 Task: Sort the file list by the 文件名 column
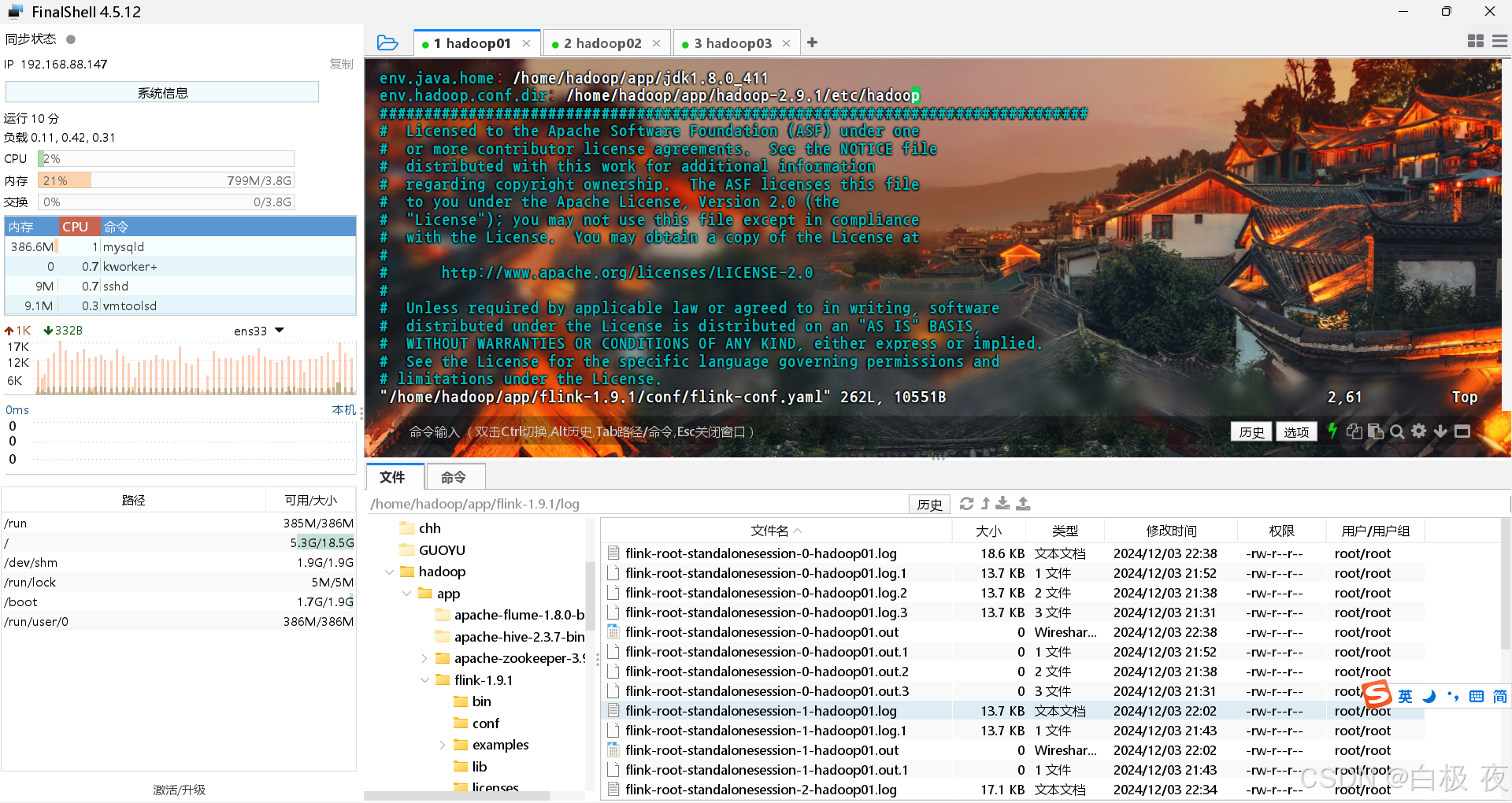(776, 531)
